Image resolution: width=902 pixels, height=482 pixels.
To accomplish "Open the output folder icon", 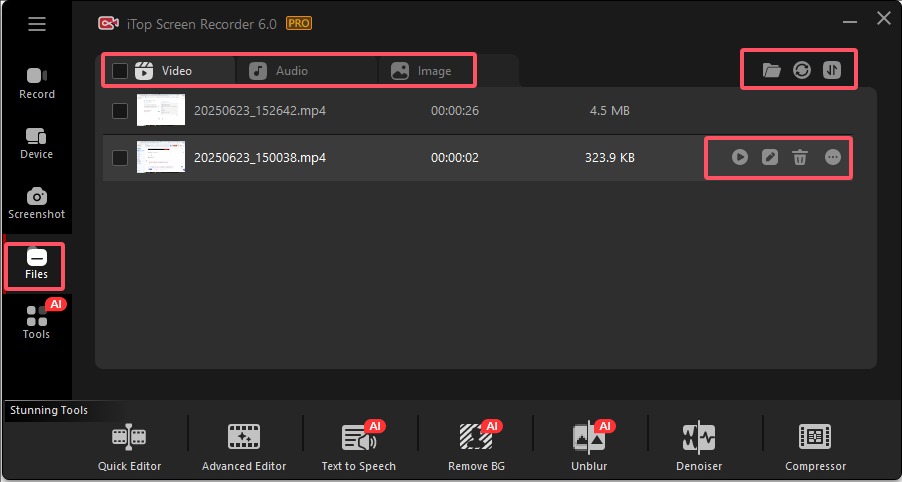I will tap(771, 70).
